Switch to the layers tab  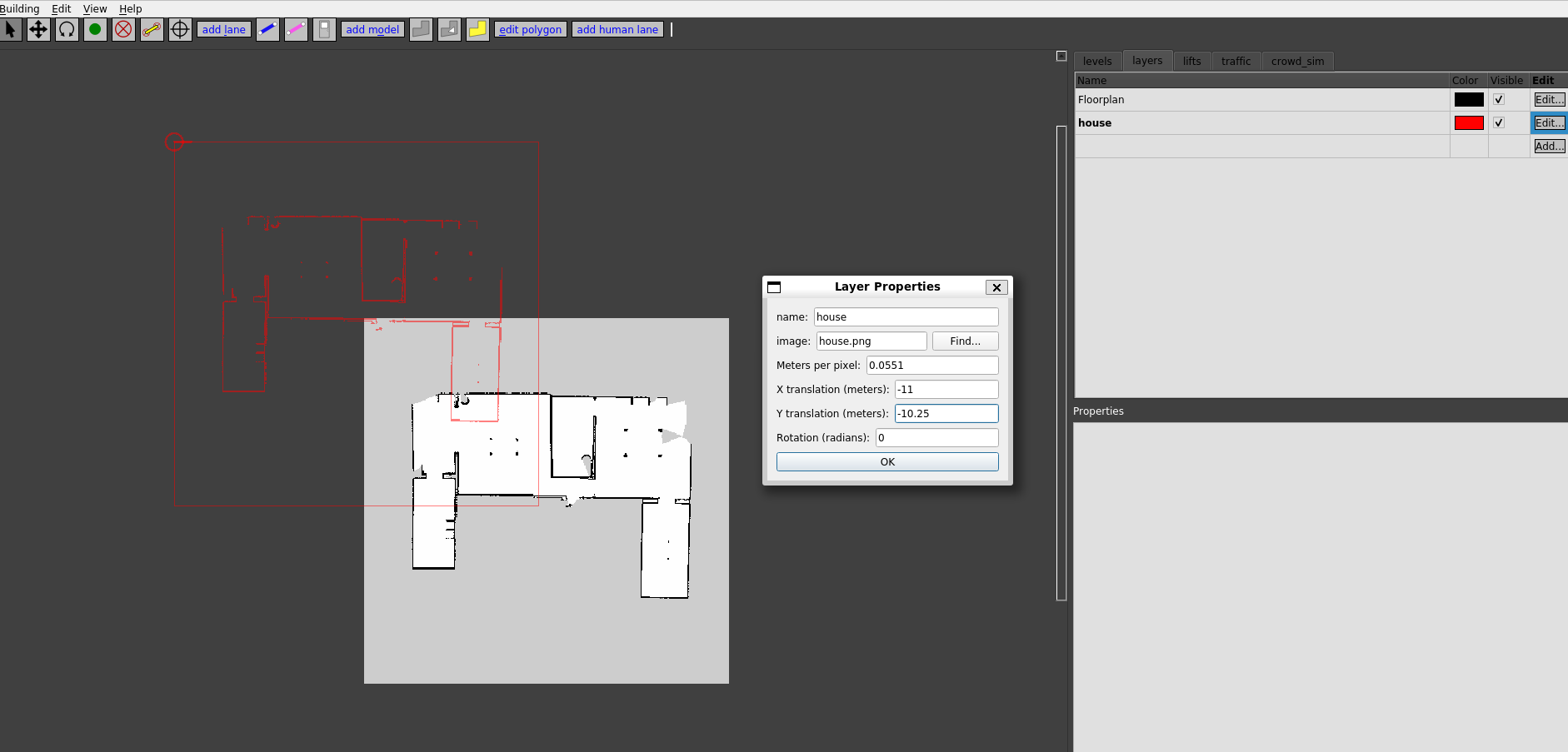click(1147, 60)
